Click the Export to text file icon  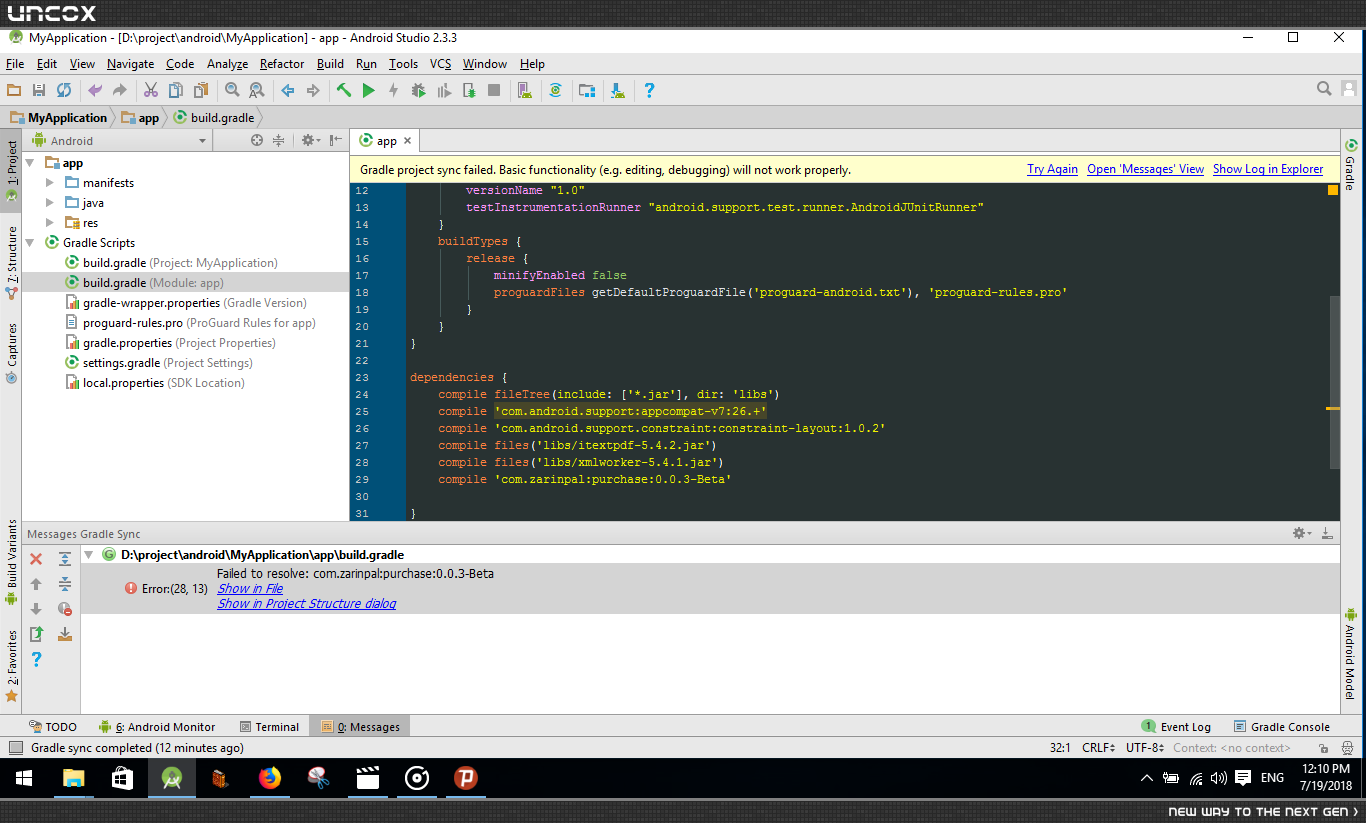click(36, 633)
